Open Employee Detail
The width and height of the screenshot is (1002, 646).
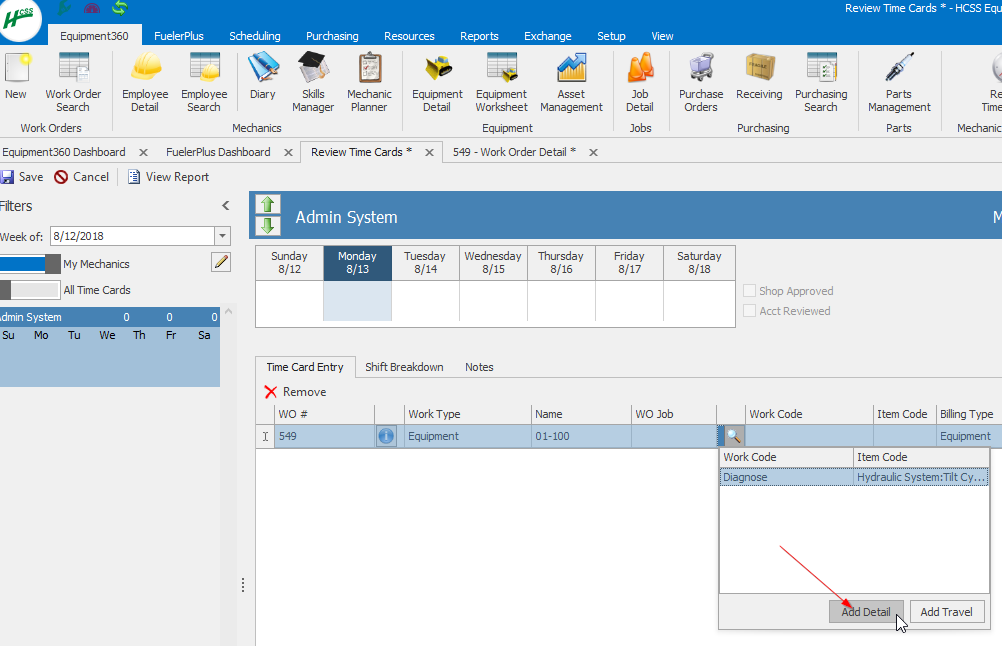145,82
